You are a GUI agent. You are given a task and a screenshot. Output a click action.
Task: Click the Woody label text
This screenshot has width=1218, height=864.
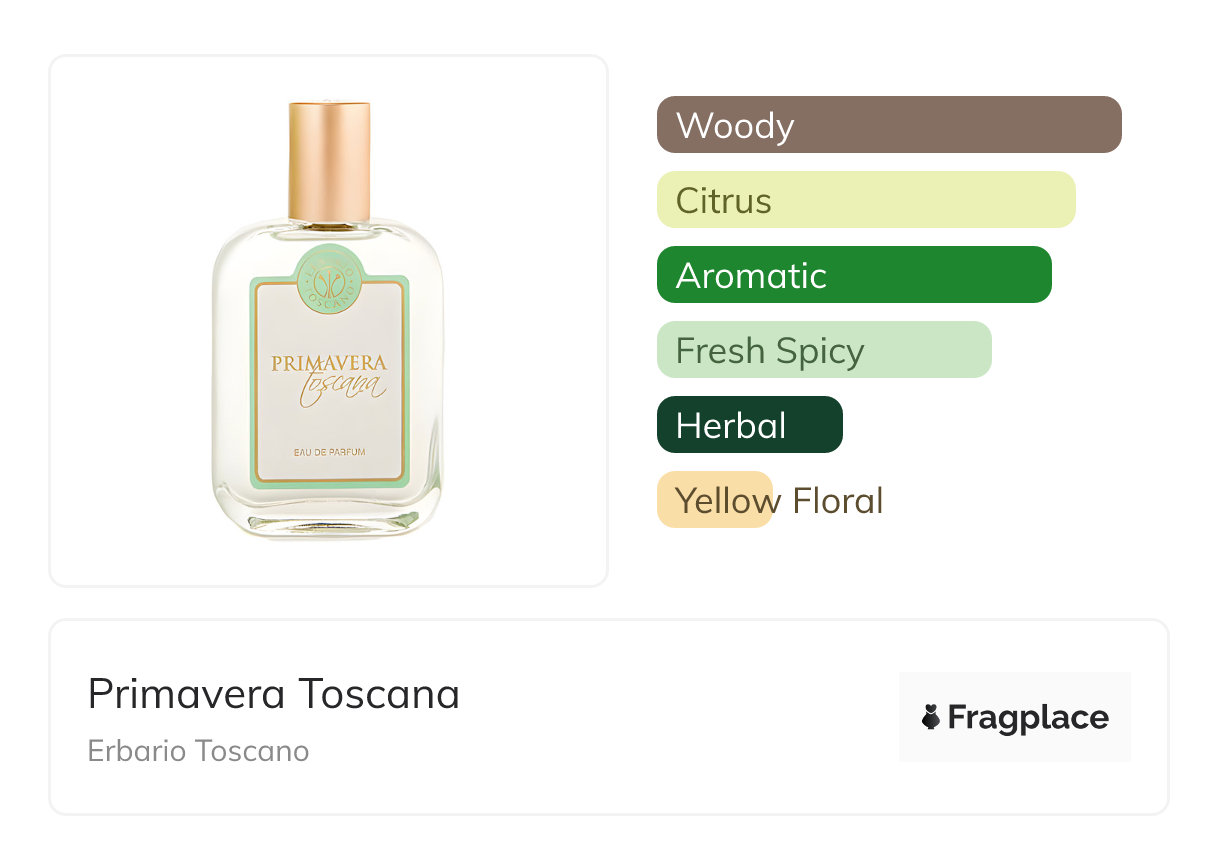(734, 126)
